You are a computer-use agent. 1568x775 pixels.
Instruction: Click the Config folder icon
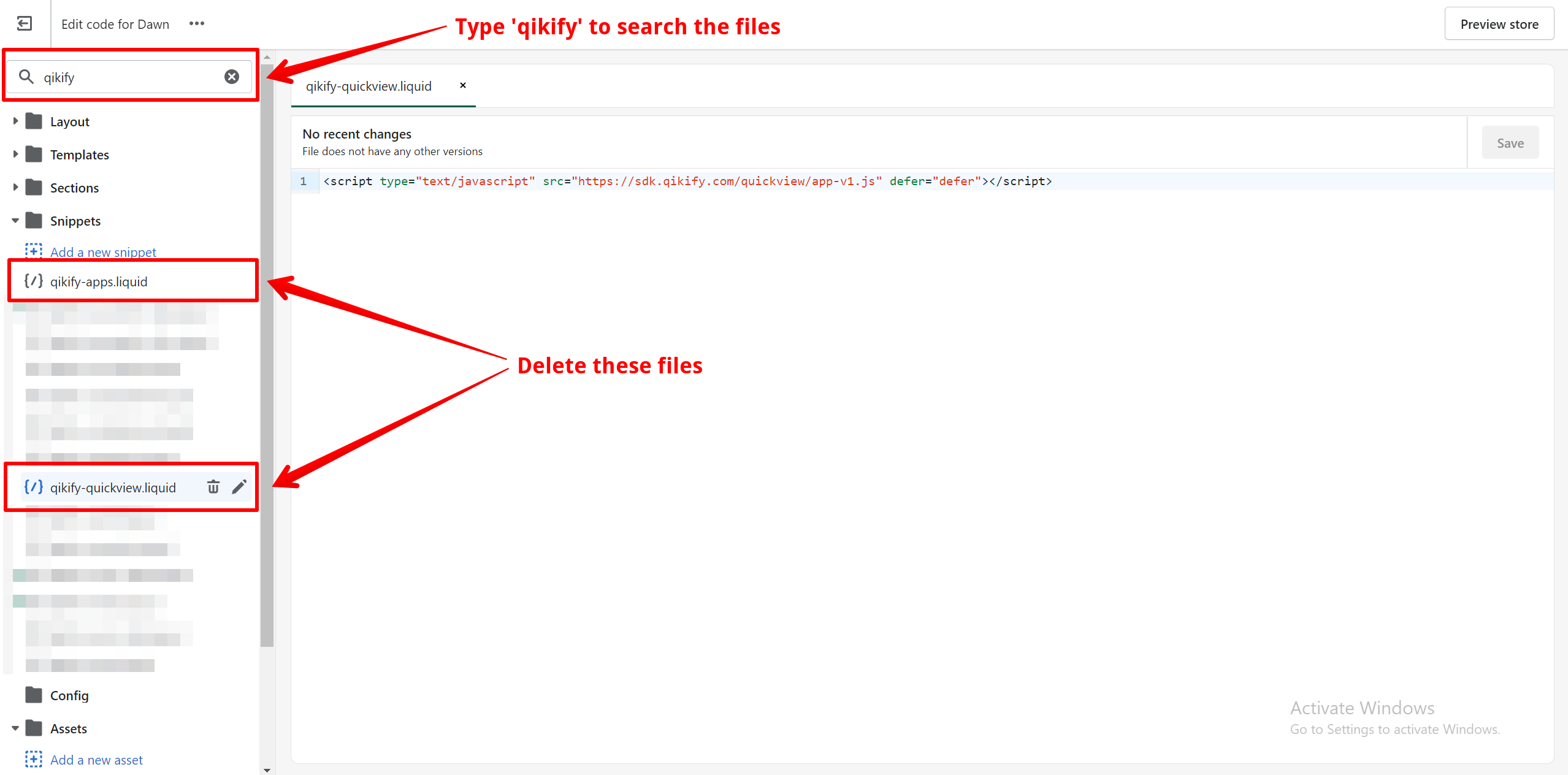34,695
